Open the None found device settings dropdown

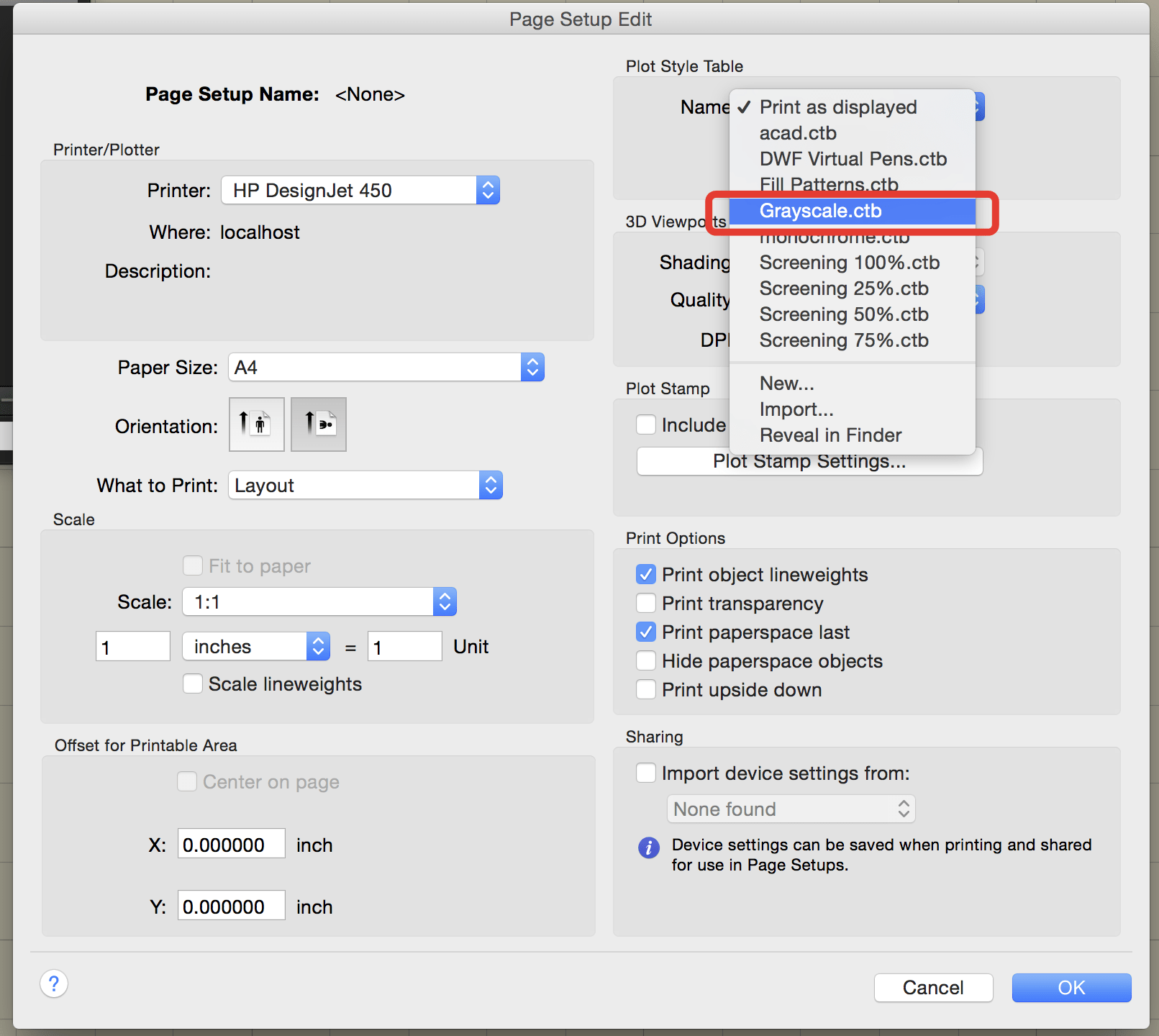pos(791,809)
